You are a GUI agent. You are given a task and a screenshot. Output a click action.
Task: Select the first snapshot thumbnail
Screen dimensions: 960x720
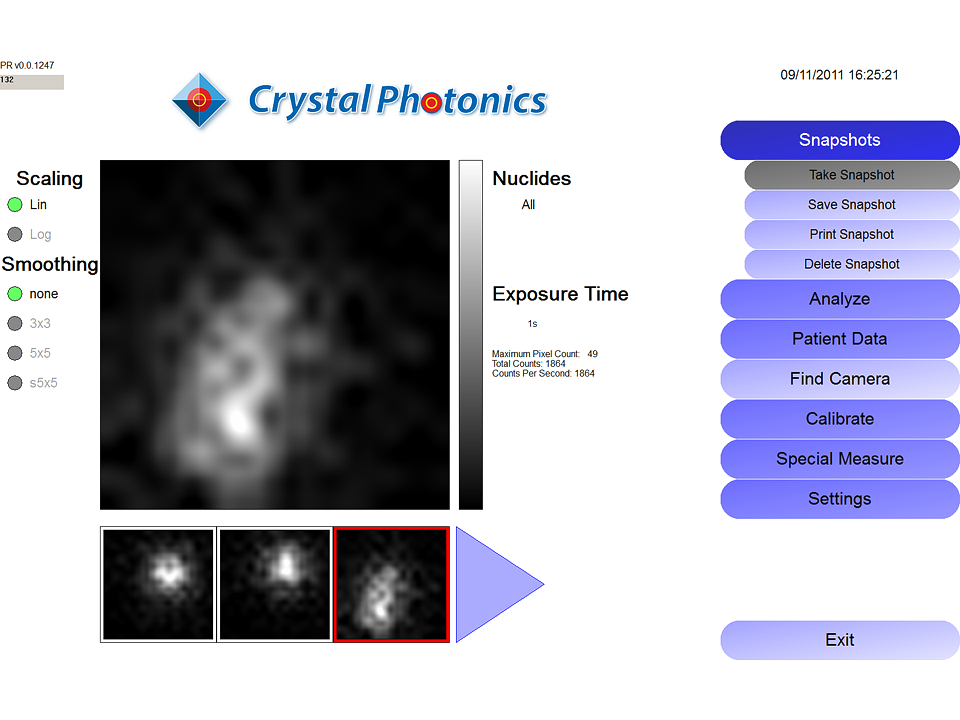point(158,585)
